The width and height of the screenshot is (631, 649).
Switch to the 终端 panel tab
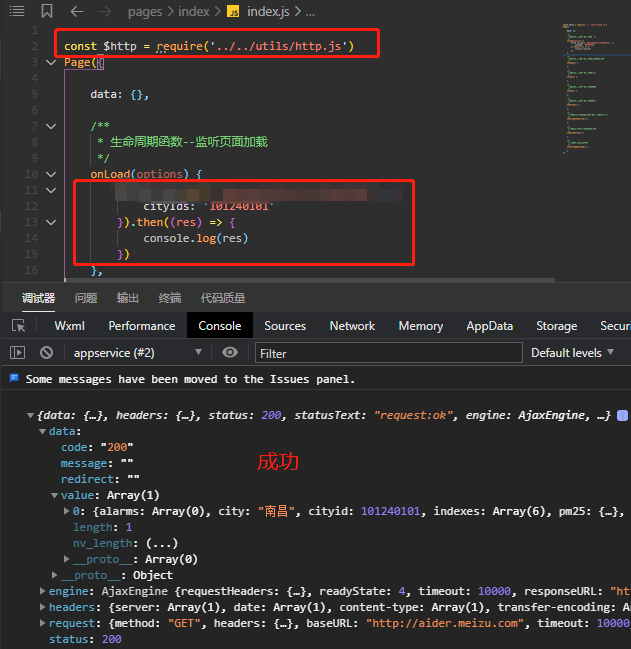pos(170,298)
